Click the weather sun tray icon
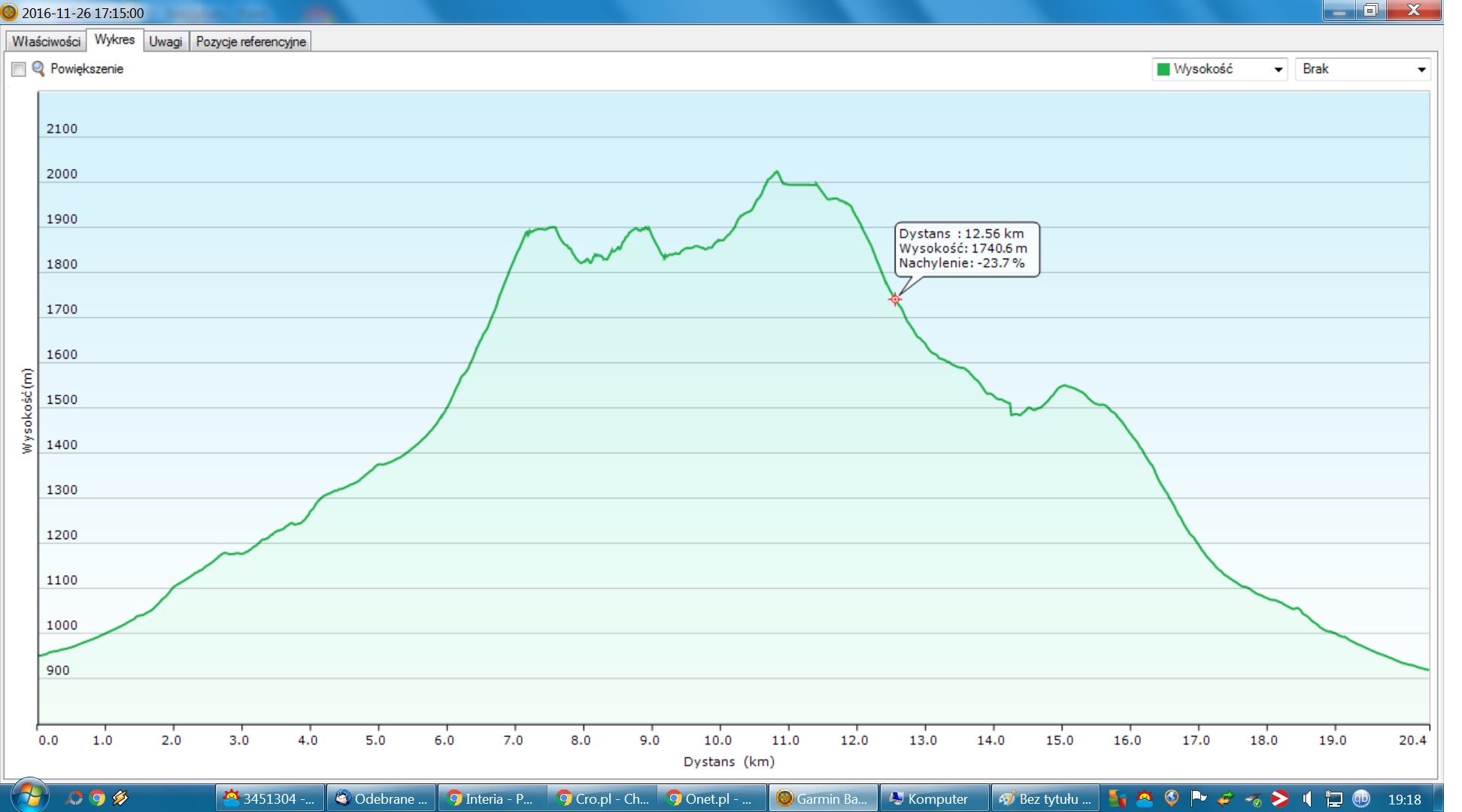Screen dimensions: 1462x812 point(1145,798)
